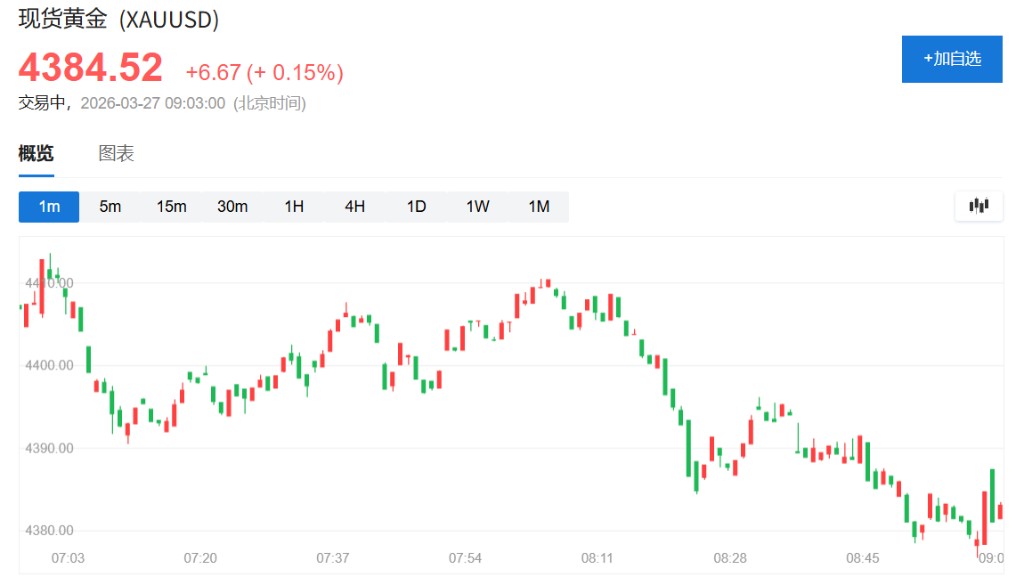Click the latest candlestick at chart's right edge
1024x585 pixels.
1000,511
